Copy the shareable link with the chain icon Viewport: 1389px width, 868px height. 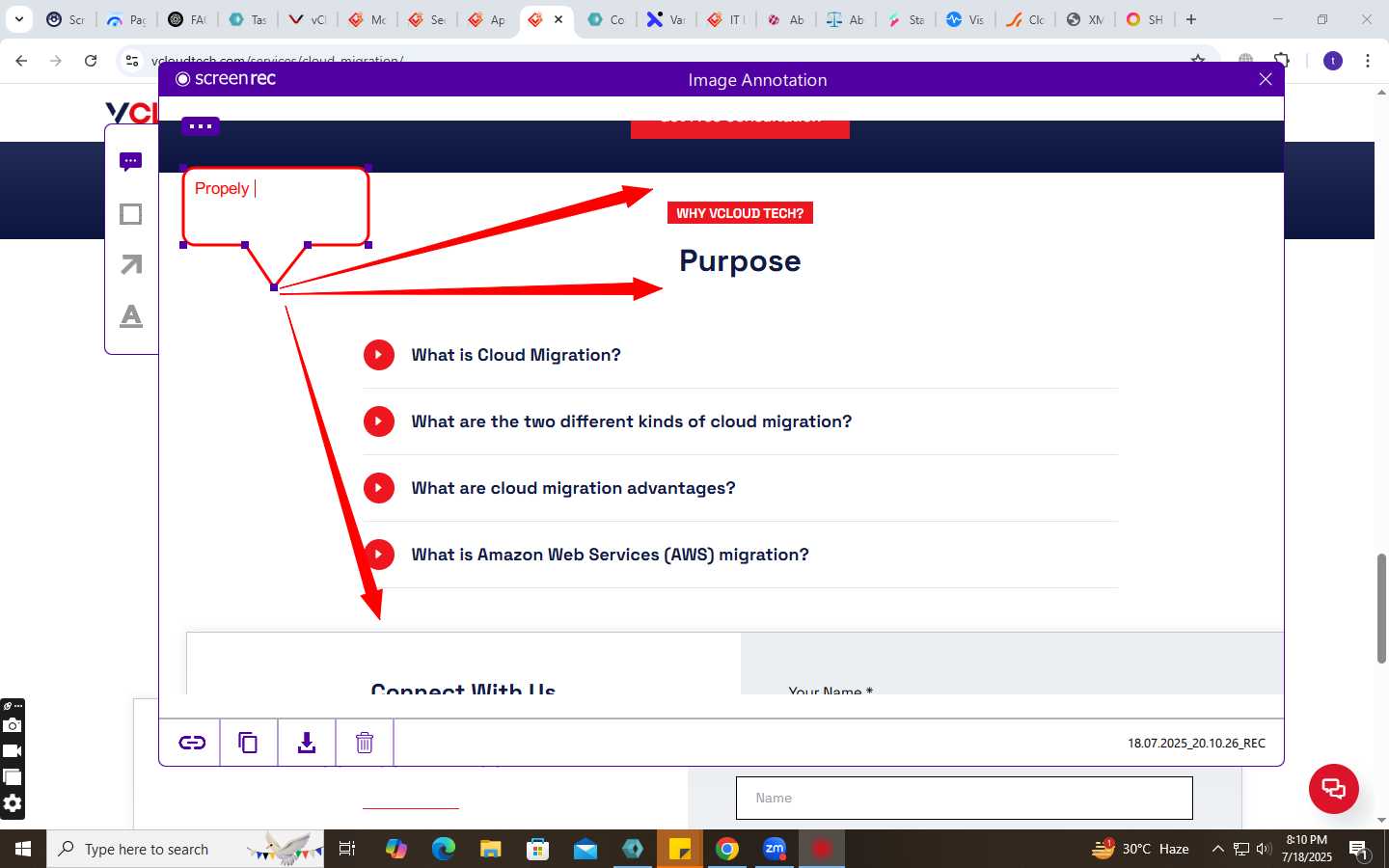pyautogui.click(x=192, y=743)
